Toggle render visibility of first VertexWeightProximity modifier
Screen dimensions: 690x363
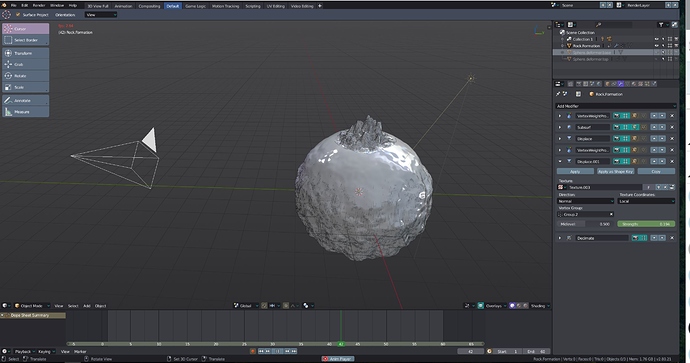(x=617, y=116)
